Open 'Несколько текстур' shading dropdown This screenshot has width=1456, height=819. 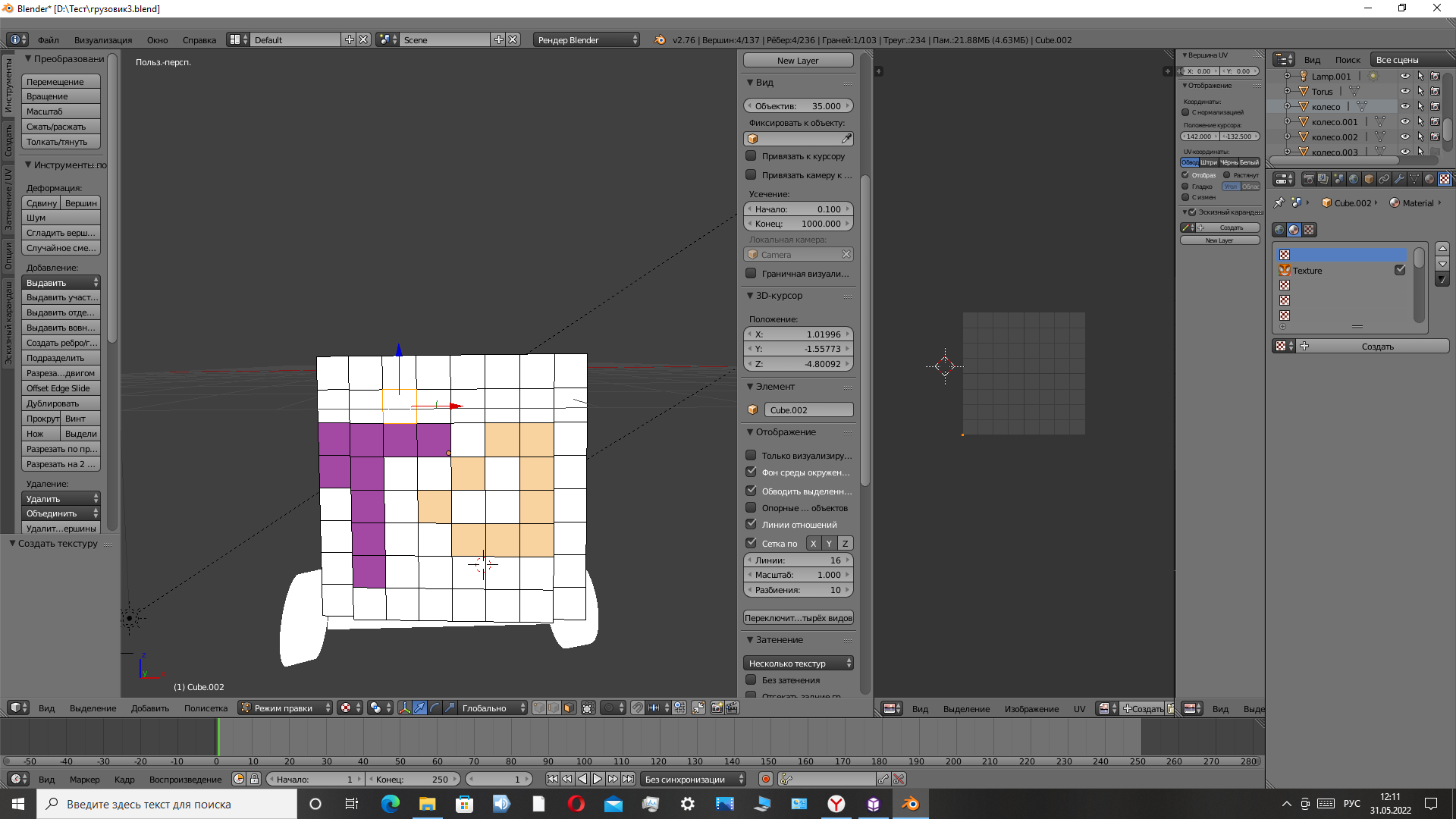(x=798, y=663)
